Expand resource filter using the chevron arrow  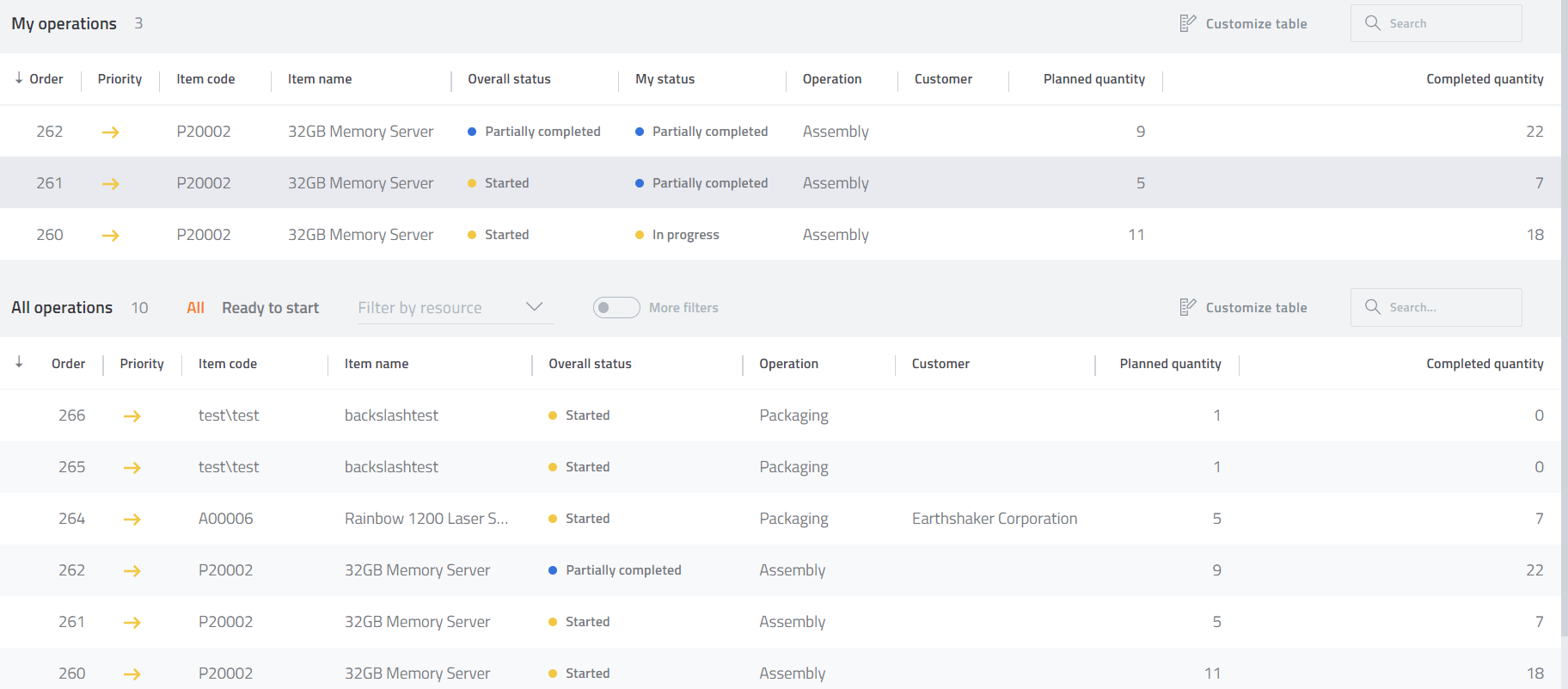point(534,307)
